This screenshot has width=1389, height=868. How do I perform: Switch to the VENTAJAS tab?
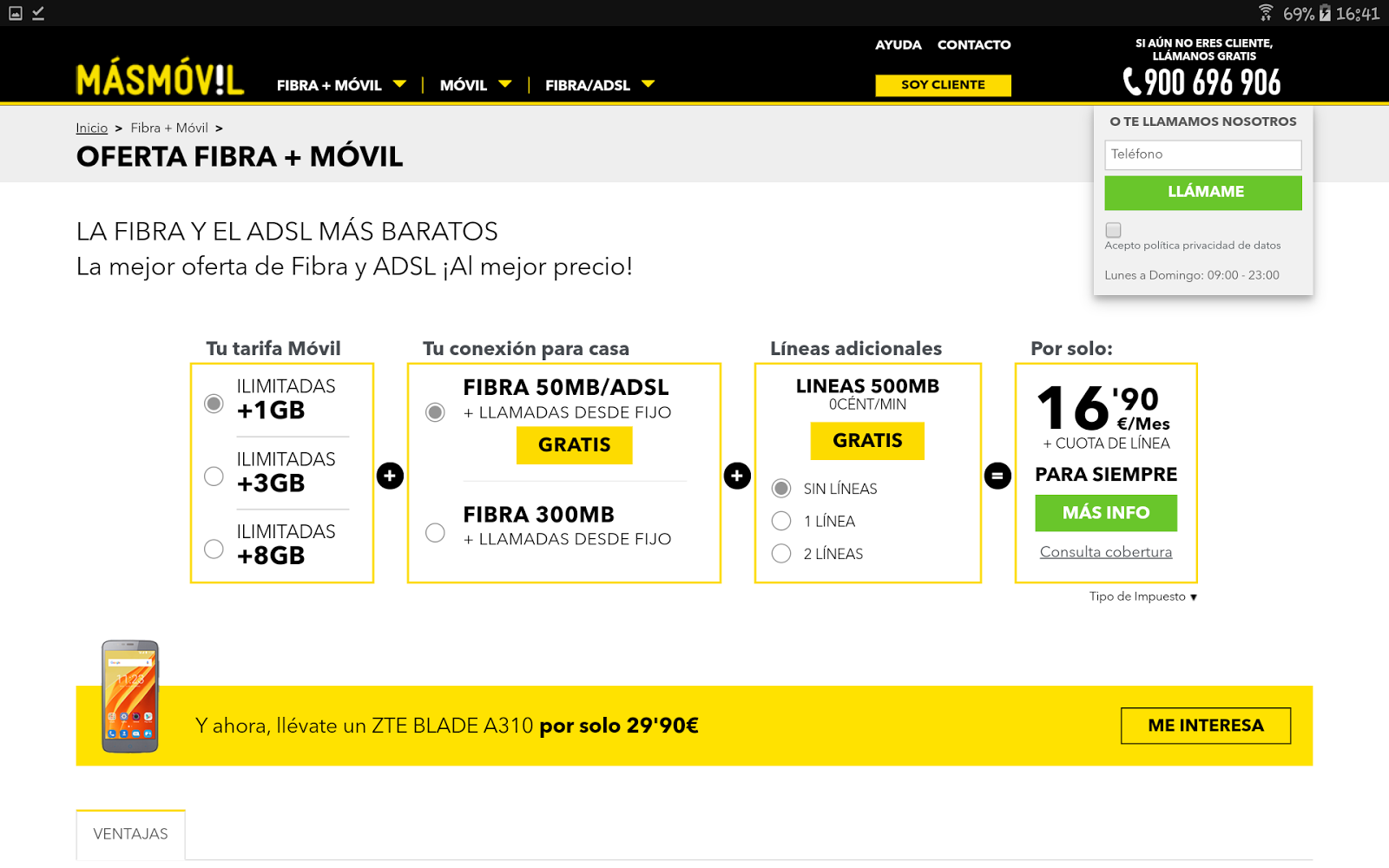click(x=131, y=834)
